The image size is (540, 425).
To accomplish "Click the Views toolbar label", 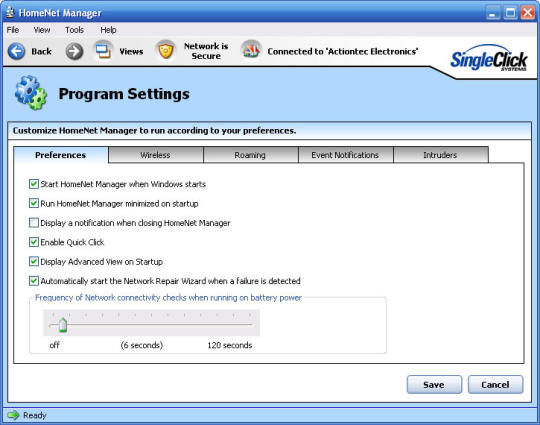I will tap(131, 52).
